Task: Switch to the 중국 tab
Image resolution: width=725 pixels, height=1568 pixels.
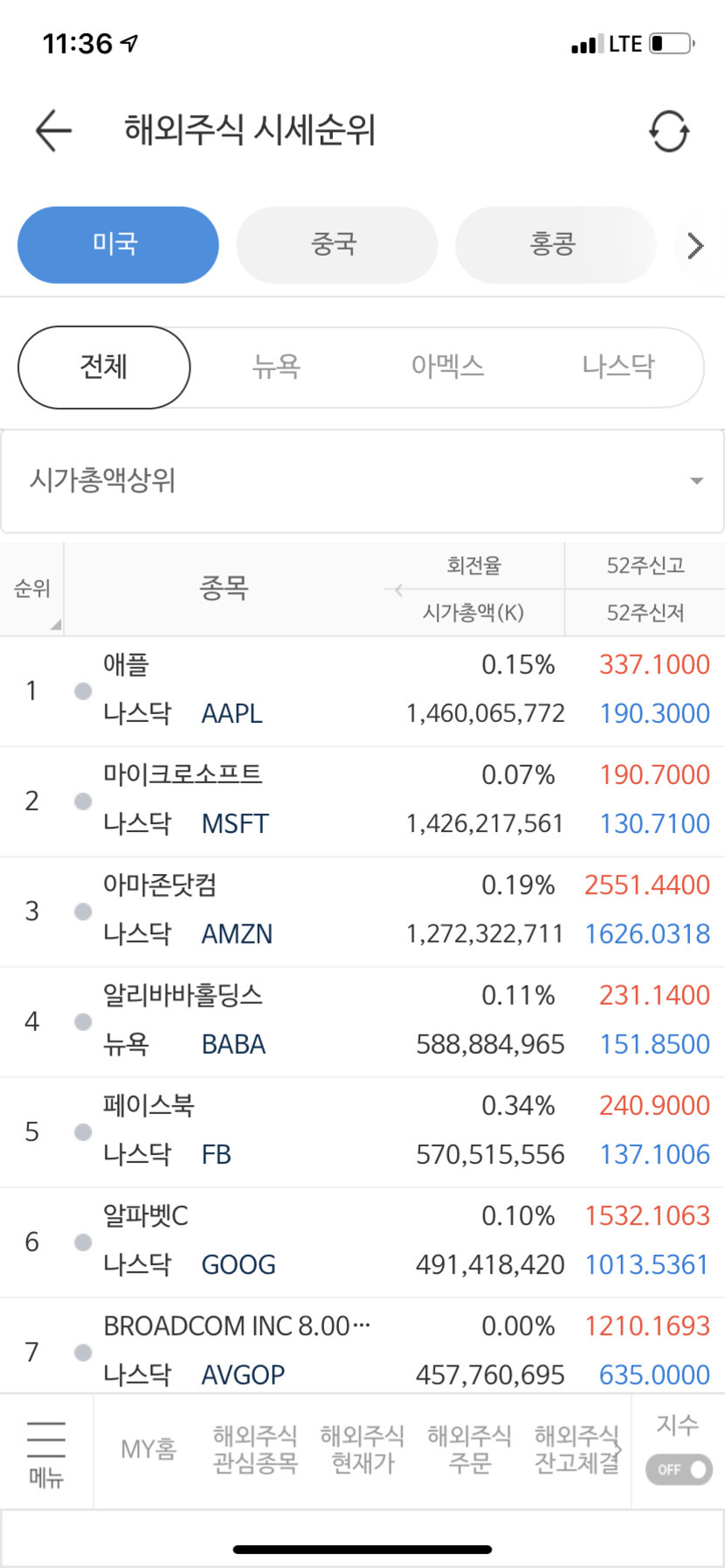Action: (x=336, y=245)
